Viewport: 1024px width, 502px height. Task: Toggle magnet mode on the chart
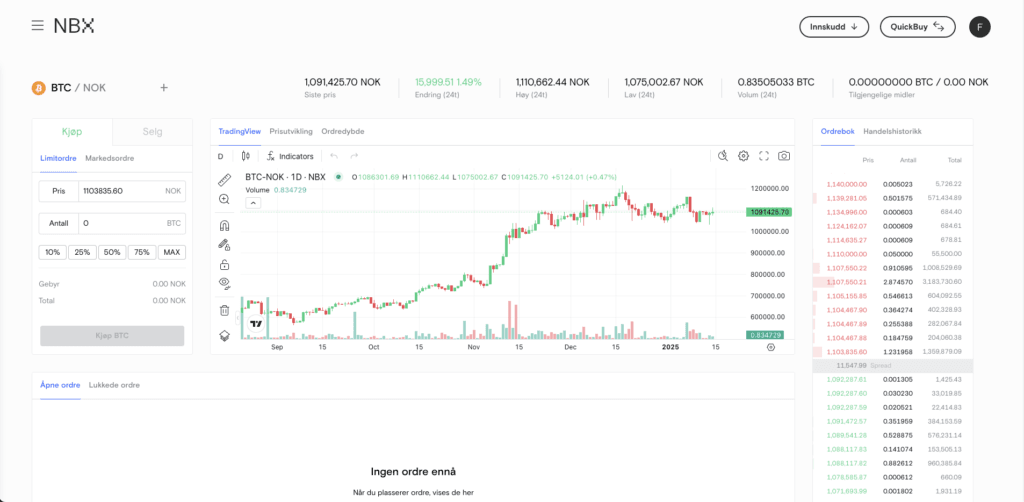click(224, 225)
